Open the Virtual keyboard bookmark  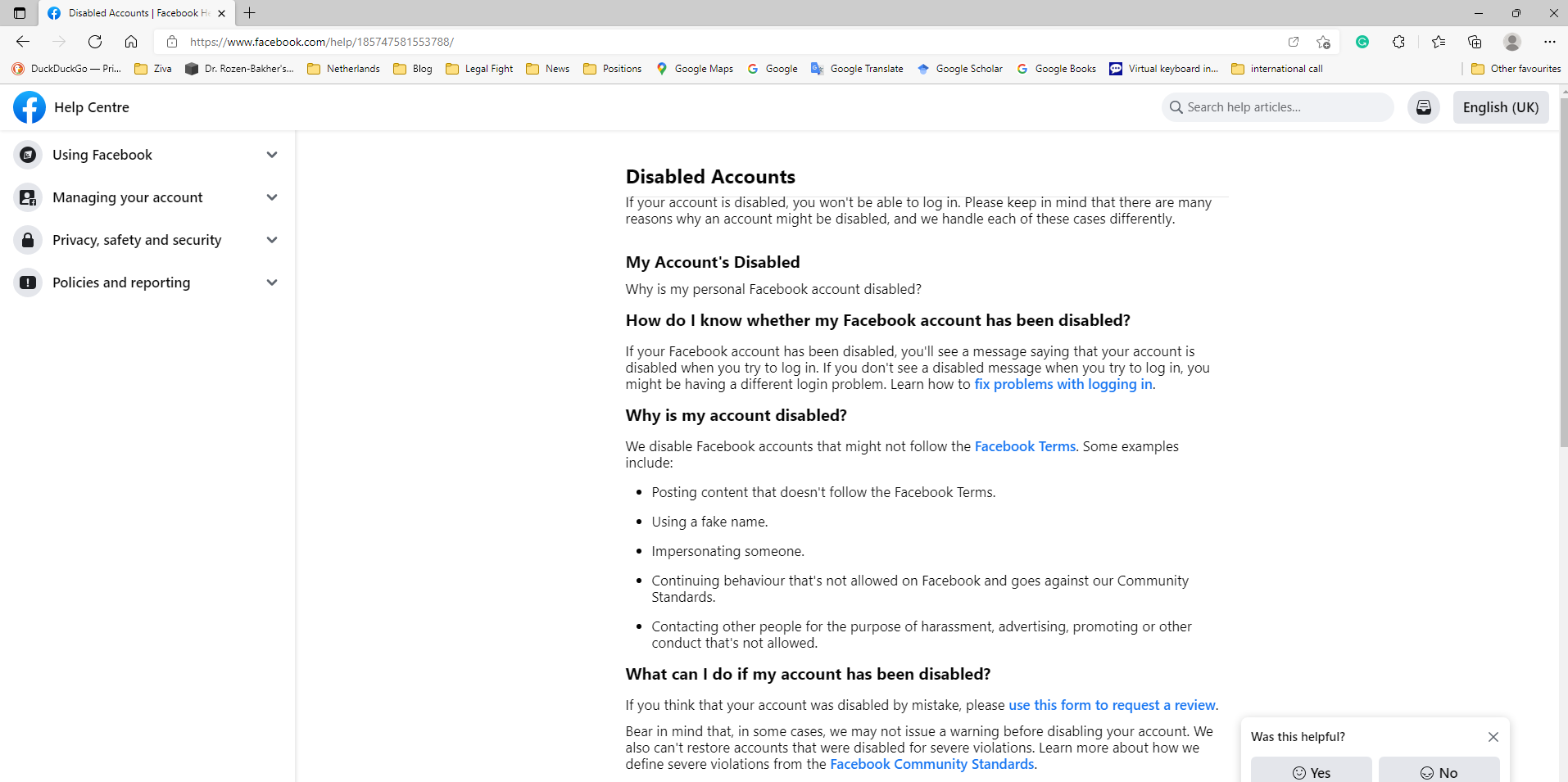tap(1164, 69)
